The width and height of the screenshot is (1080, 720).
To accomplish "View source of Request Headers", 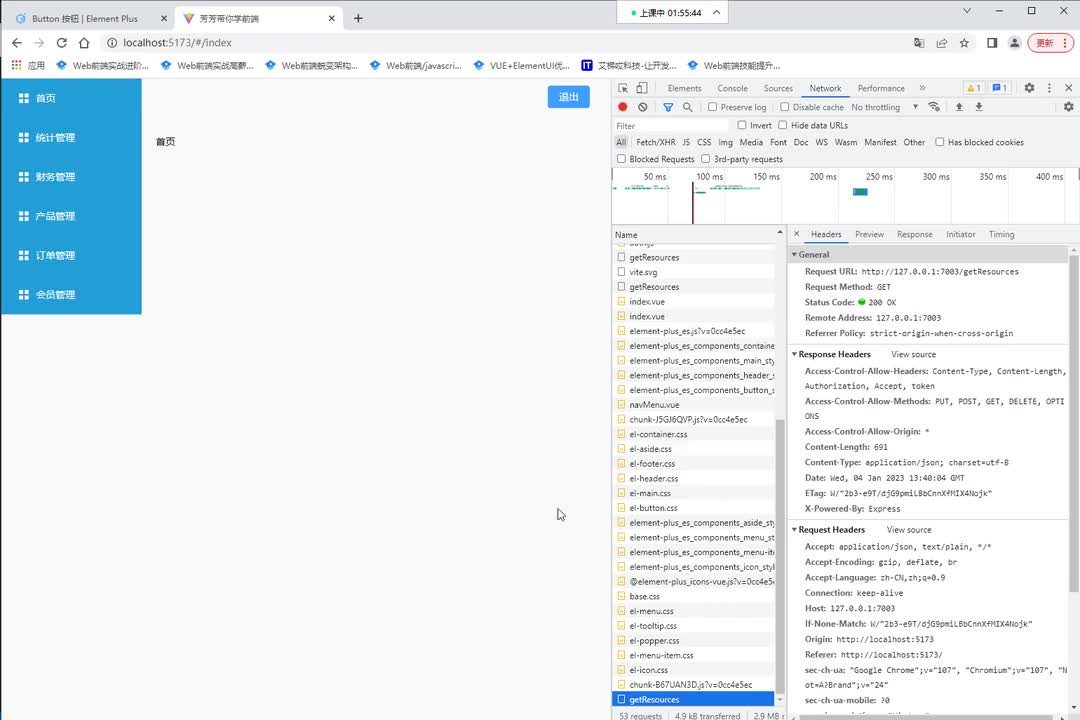I will [x=908, y=530].
